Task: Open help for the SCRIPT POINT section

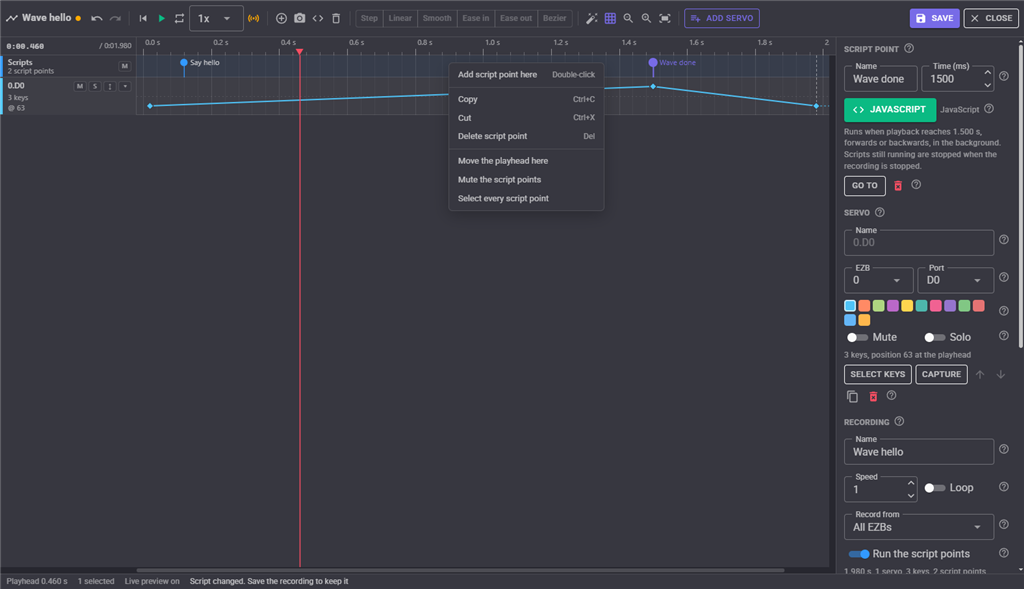Action: (x=909, y=48)
